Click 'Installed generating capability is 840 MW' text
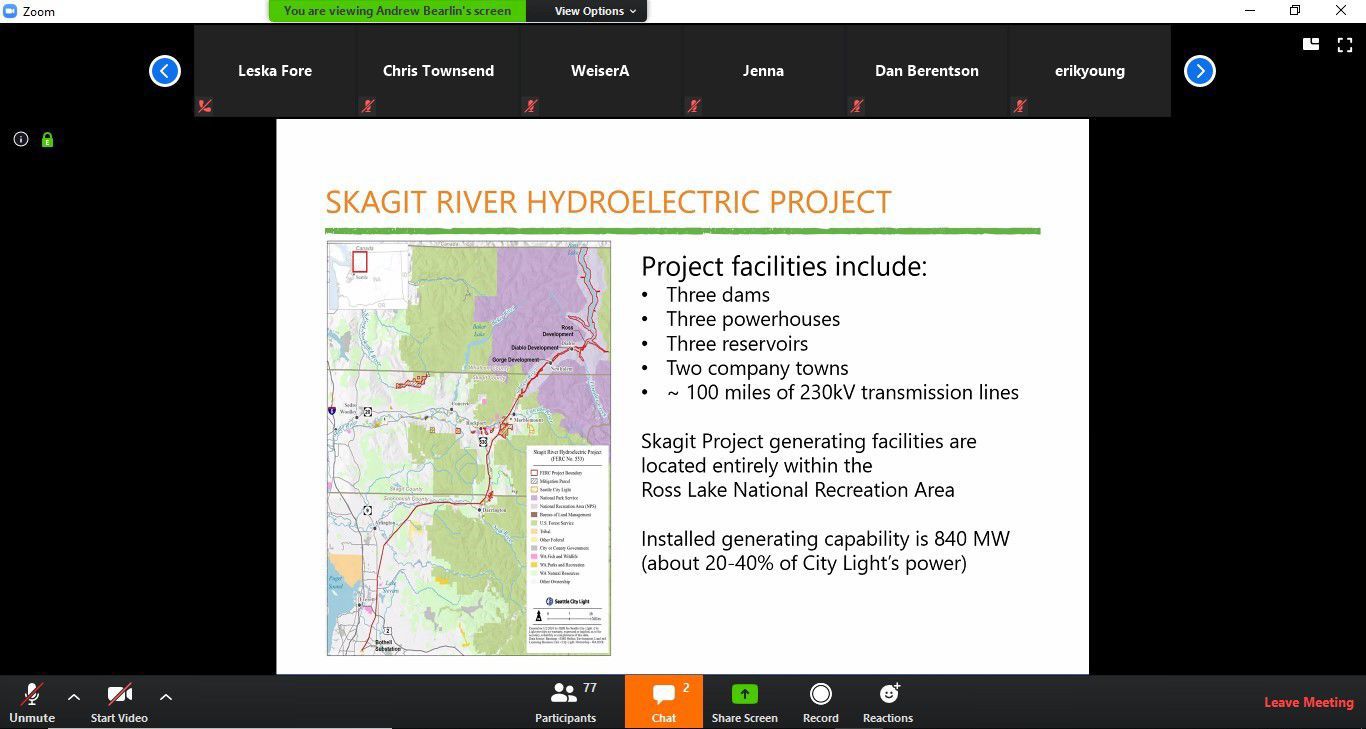This screenshot has height=729, width=1366. point(825,539)
